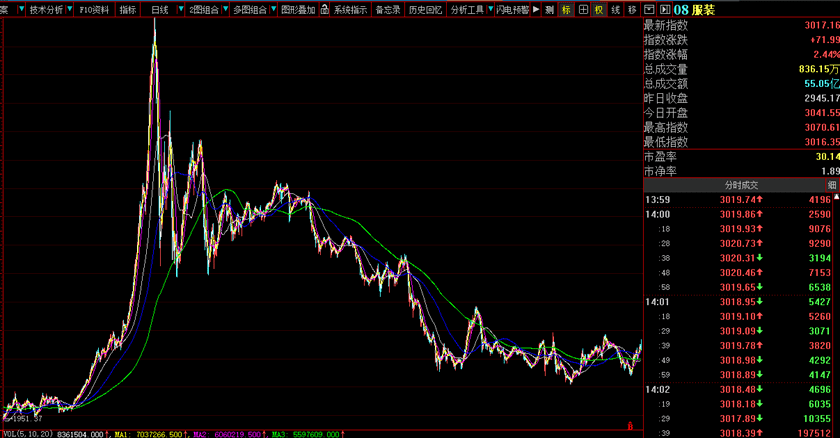
Task: Select the 分时成交 panel header
Action: click(x=741, y=185)
